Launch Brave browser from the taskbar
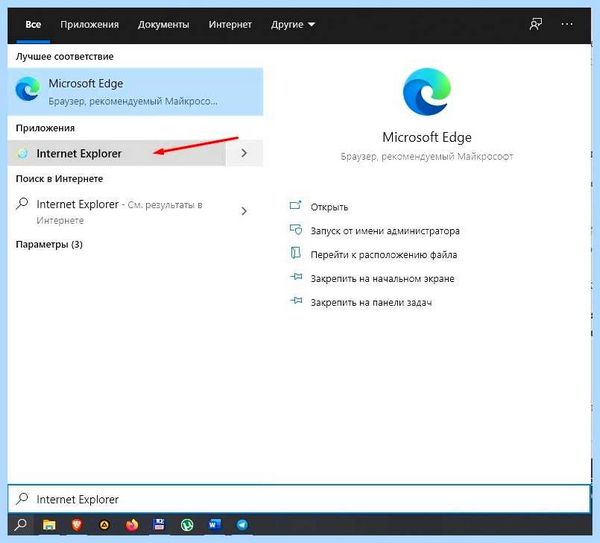This screenshot has width=600, height=543. (77, 525)
